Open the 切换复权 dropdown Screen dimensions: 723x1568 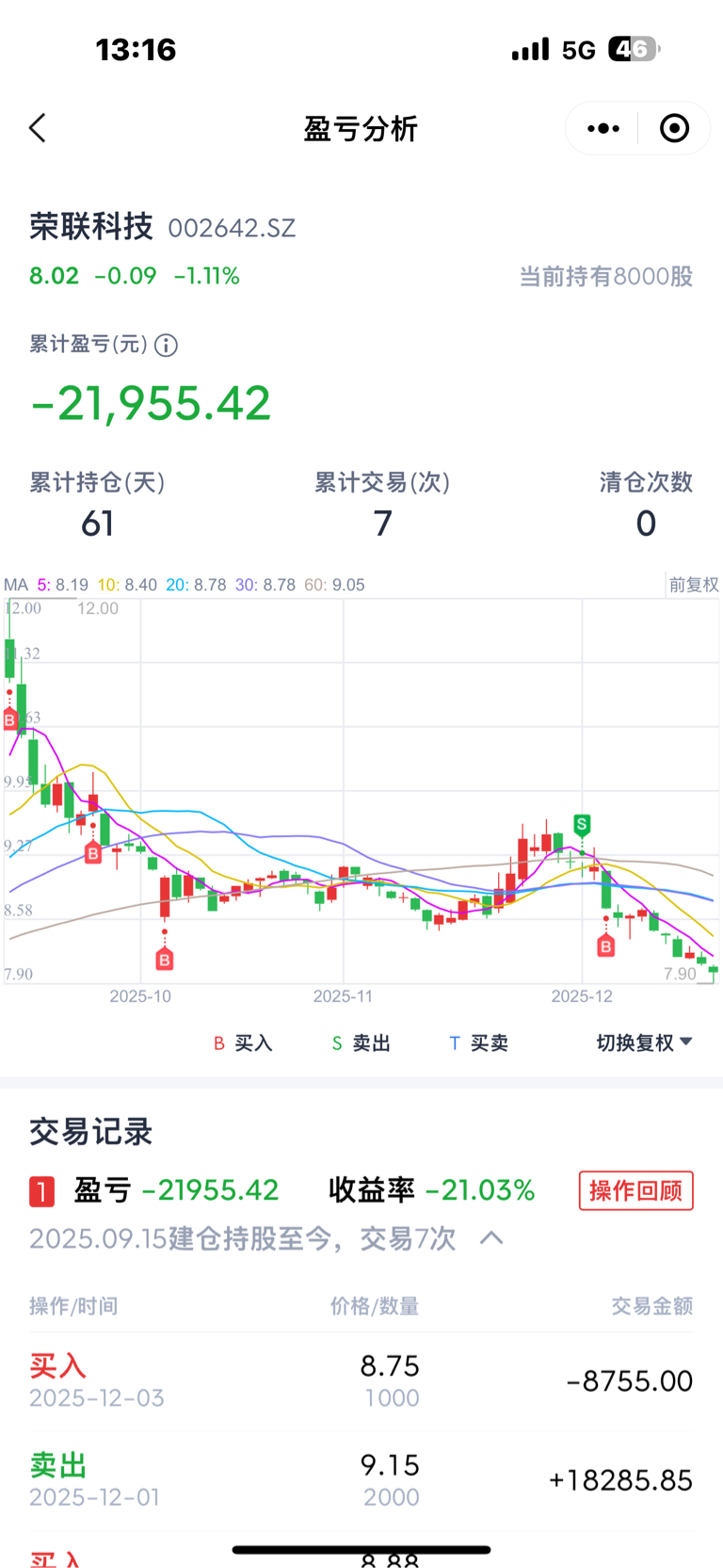point(644,1043)
